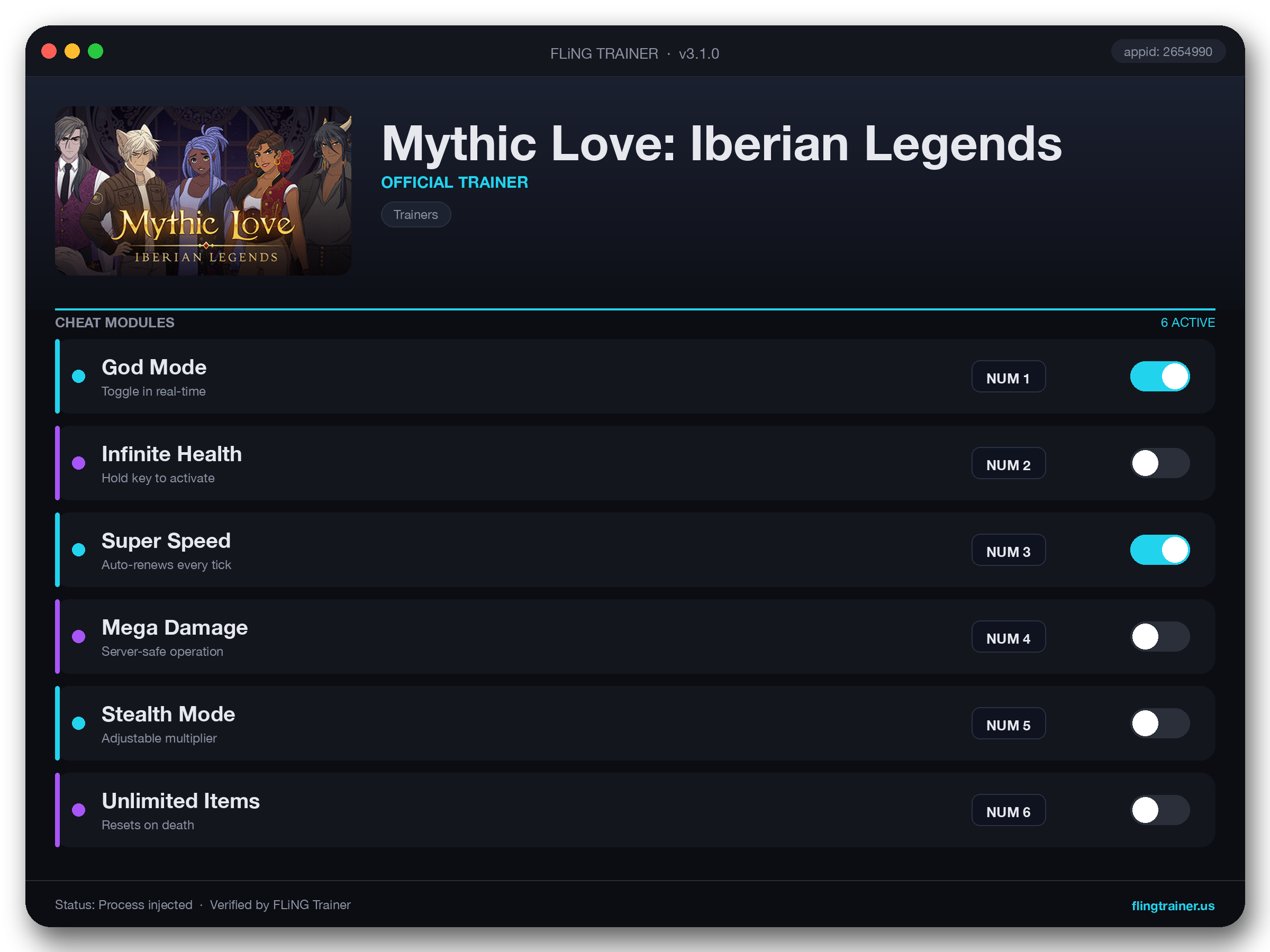Close the trainer window with red button

tap(49, 51)
